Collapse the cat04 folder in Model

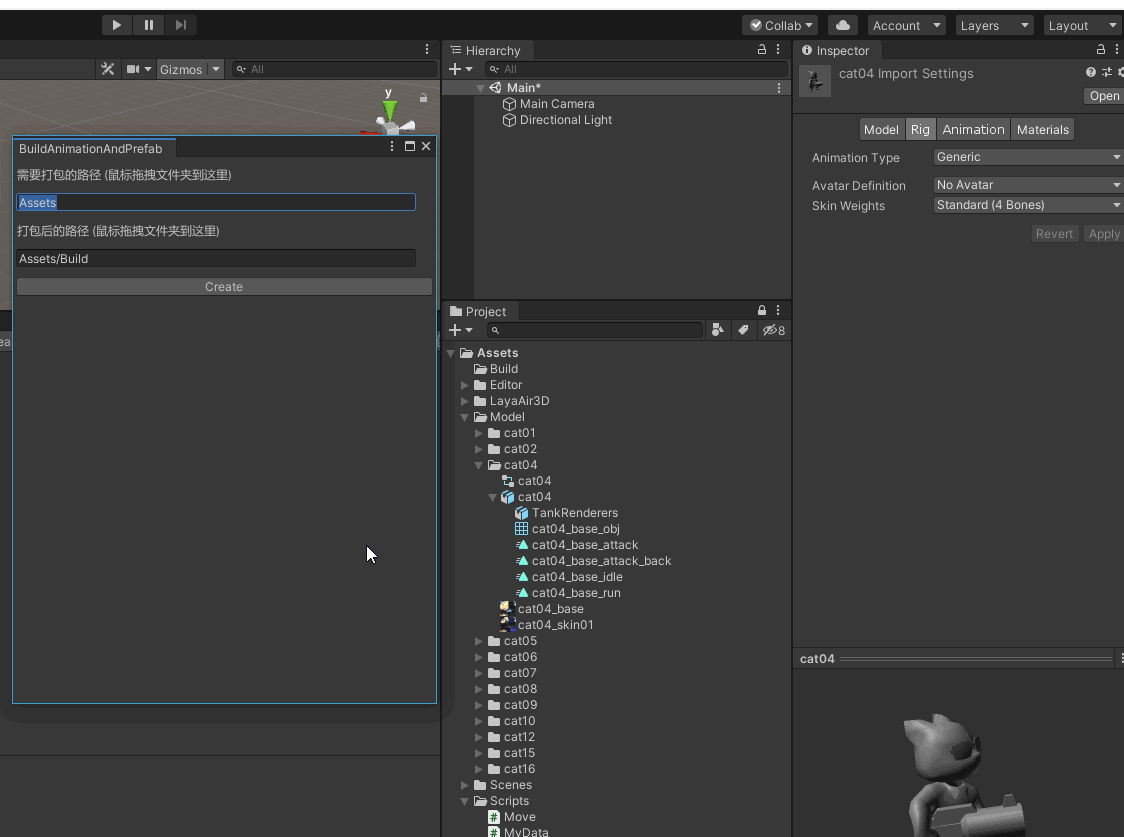[479, 465]
